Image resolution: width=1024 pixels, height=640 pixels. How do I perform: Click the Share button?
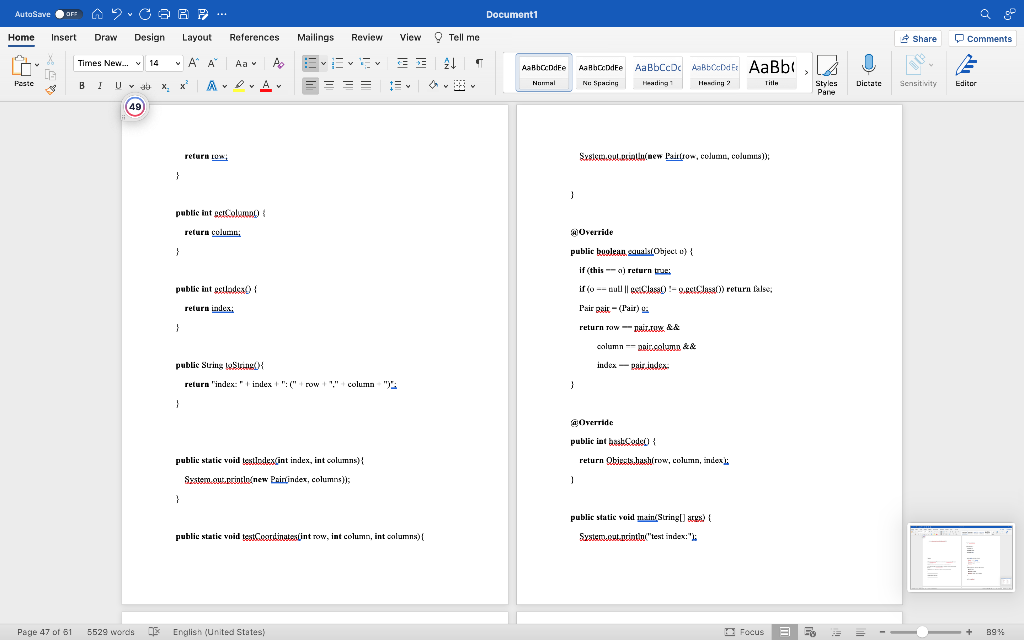tap(918, 39)
